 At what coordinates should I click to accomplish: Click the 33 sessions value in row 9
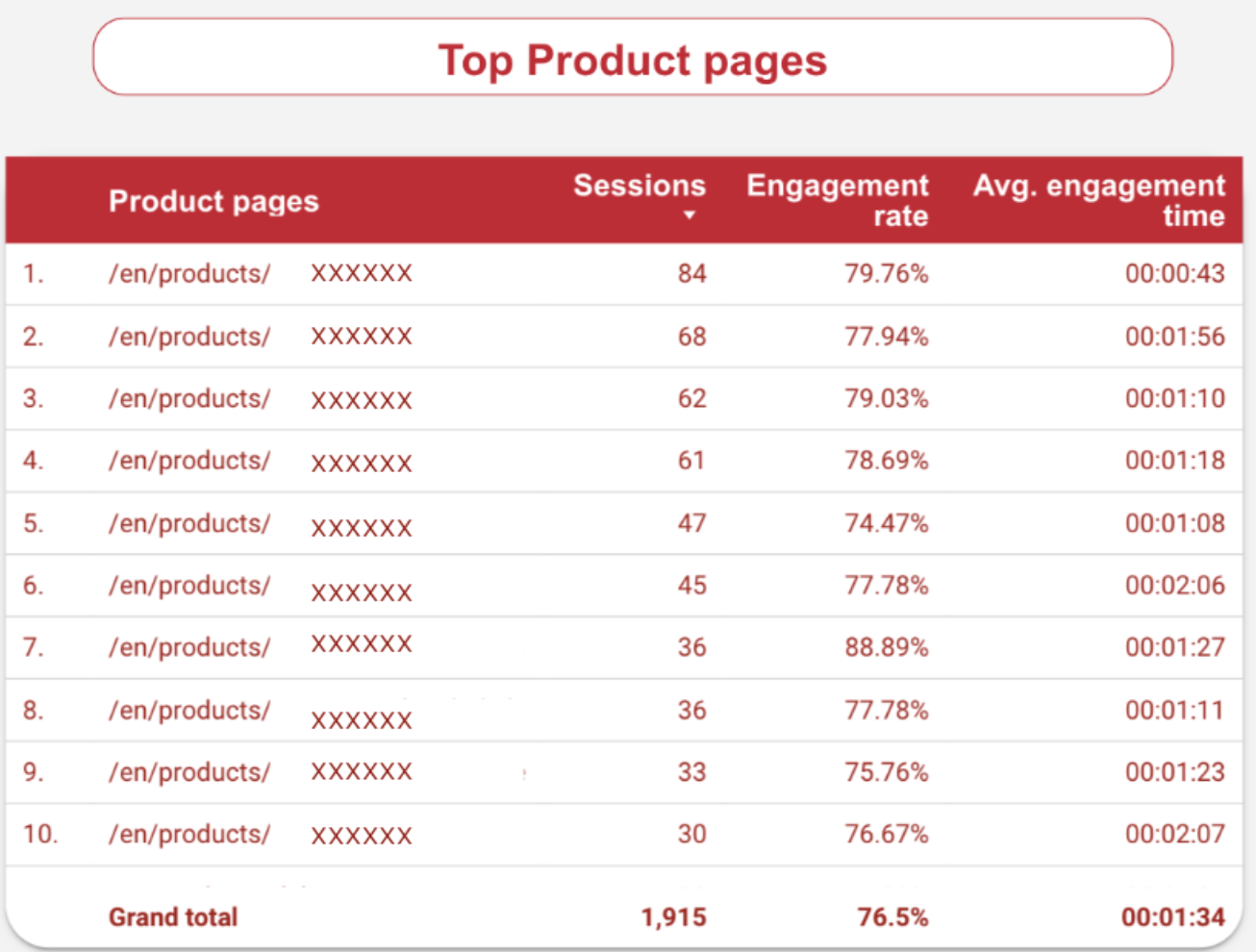point(691,772)
